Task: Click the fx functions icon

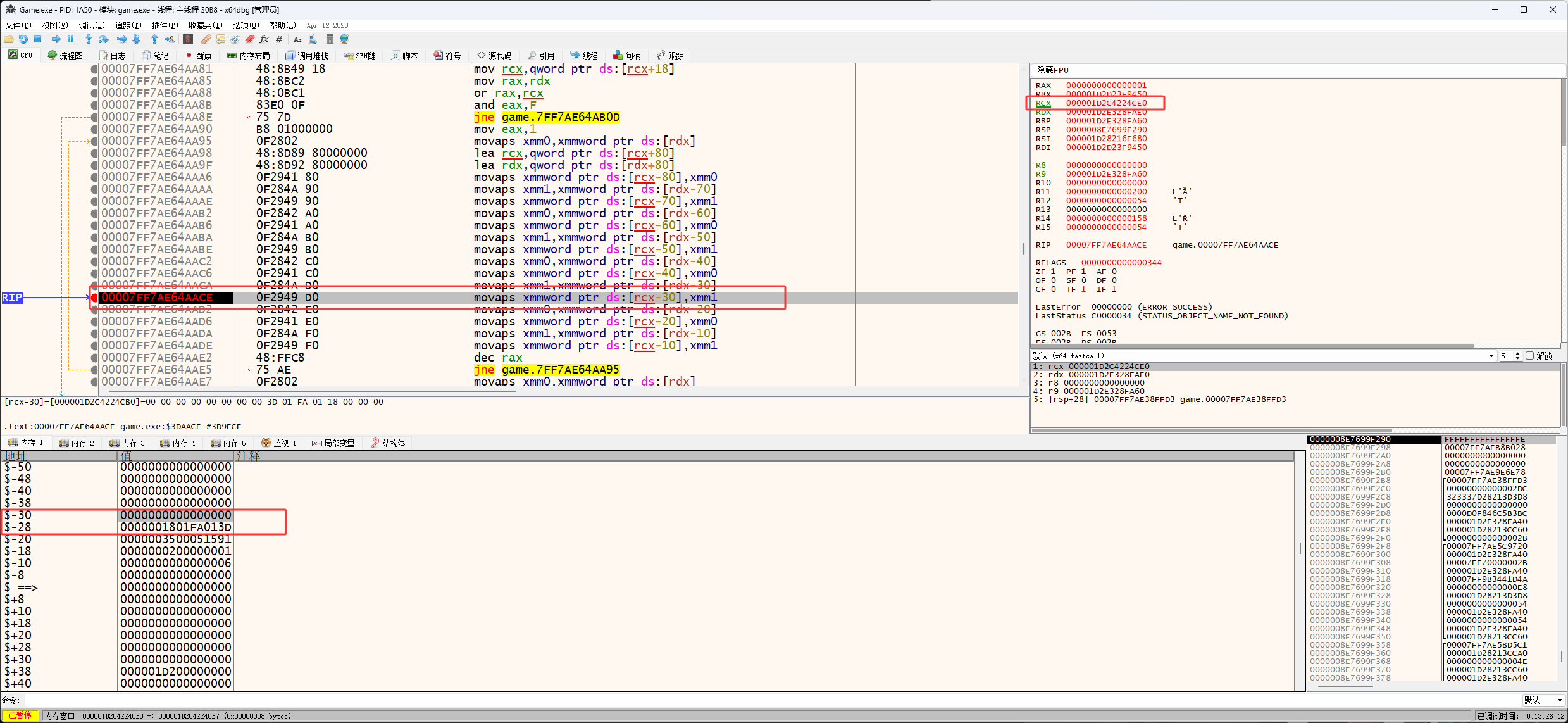Action: point(264,39)
